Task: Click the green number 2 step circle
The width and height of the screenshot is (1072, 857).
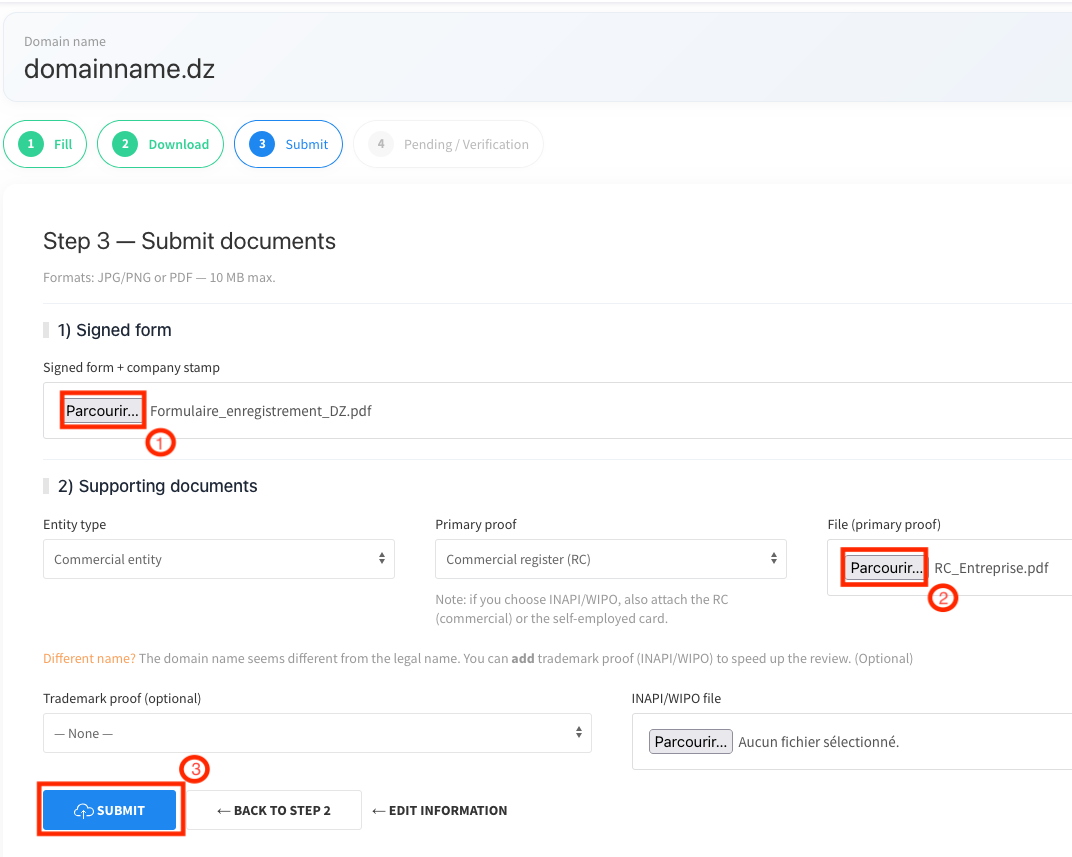Action: point(125,144)
